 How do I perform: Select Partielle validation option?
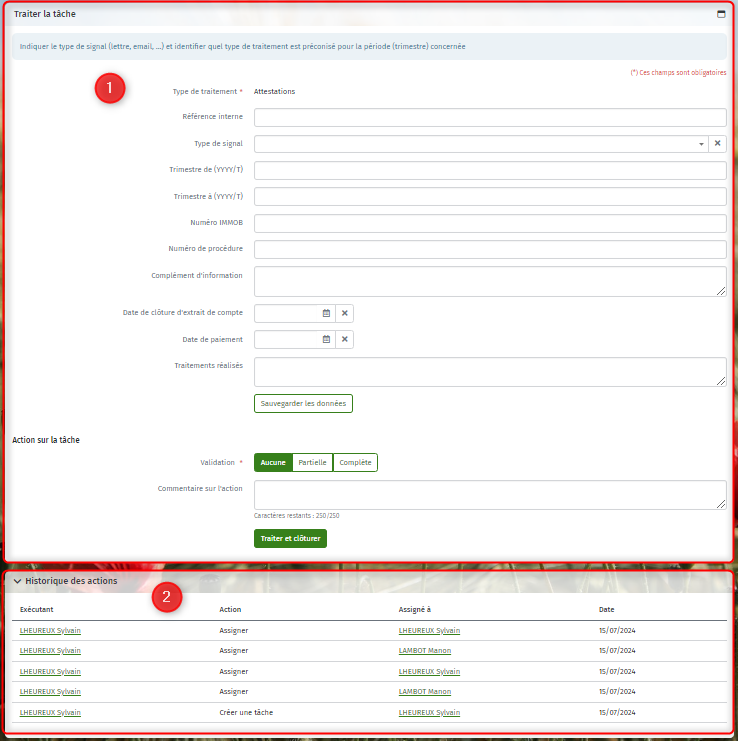[312, 463]
